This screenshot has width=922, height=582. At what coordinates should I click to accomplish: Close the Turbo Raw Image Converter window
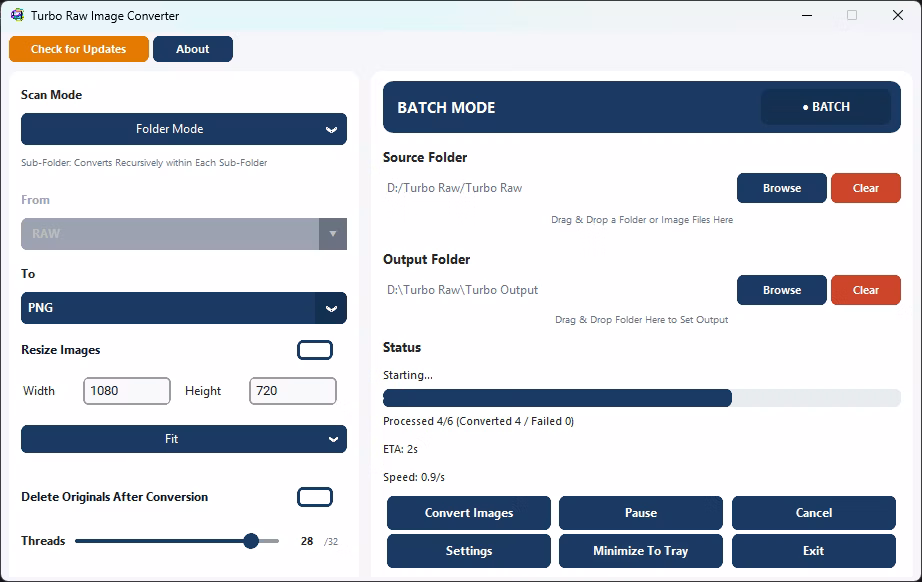tap(898, 15)
